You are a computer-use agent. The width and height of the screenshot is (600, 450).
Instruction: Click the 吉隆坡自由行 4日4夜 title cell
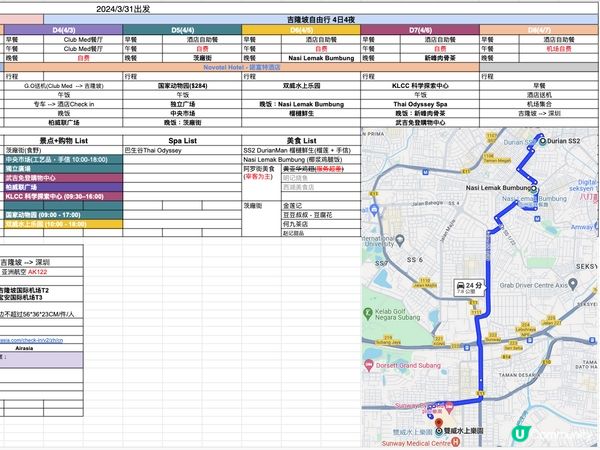coord(302,20)
